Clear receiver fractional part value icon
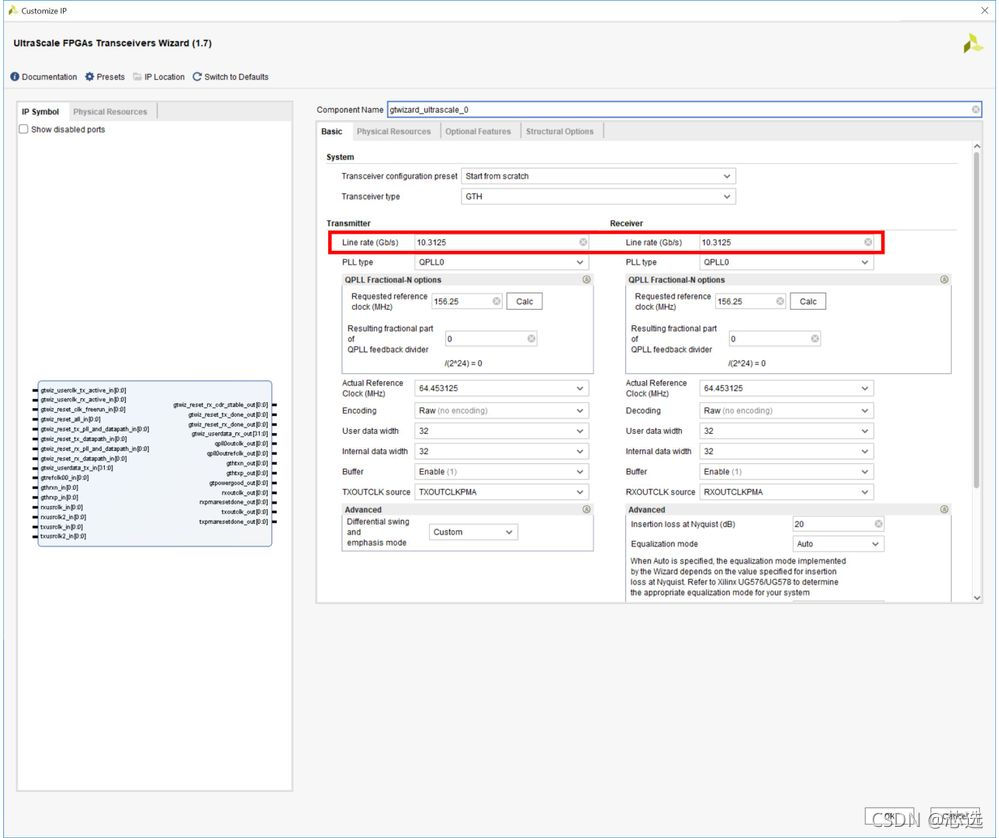This screenshot has height=838, width=999. (x=815, y=338)
